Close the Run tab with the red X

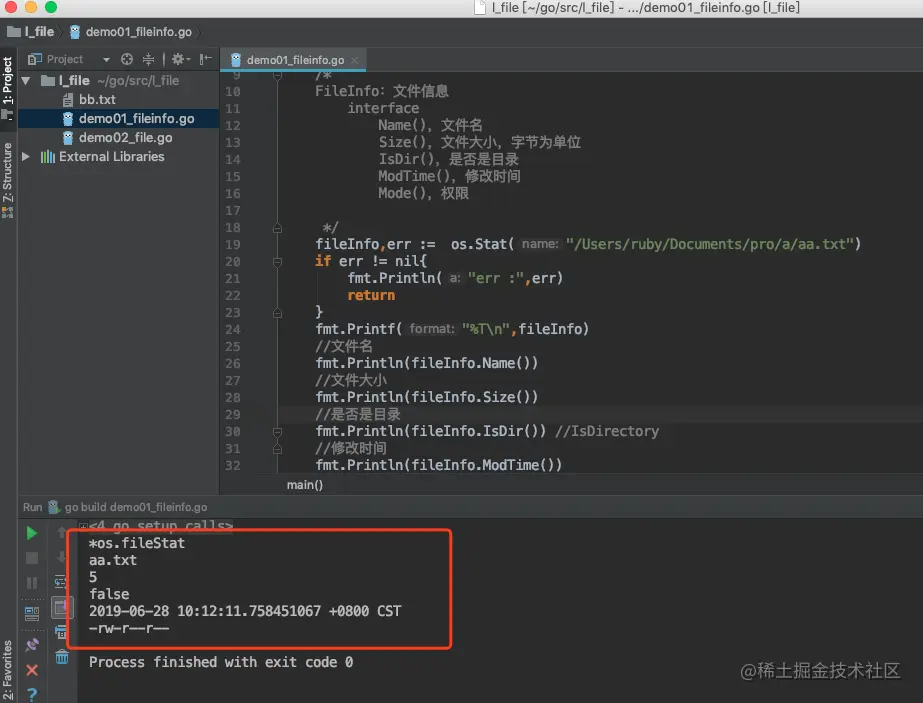[32, 670]
